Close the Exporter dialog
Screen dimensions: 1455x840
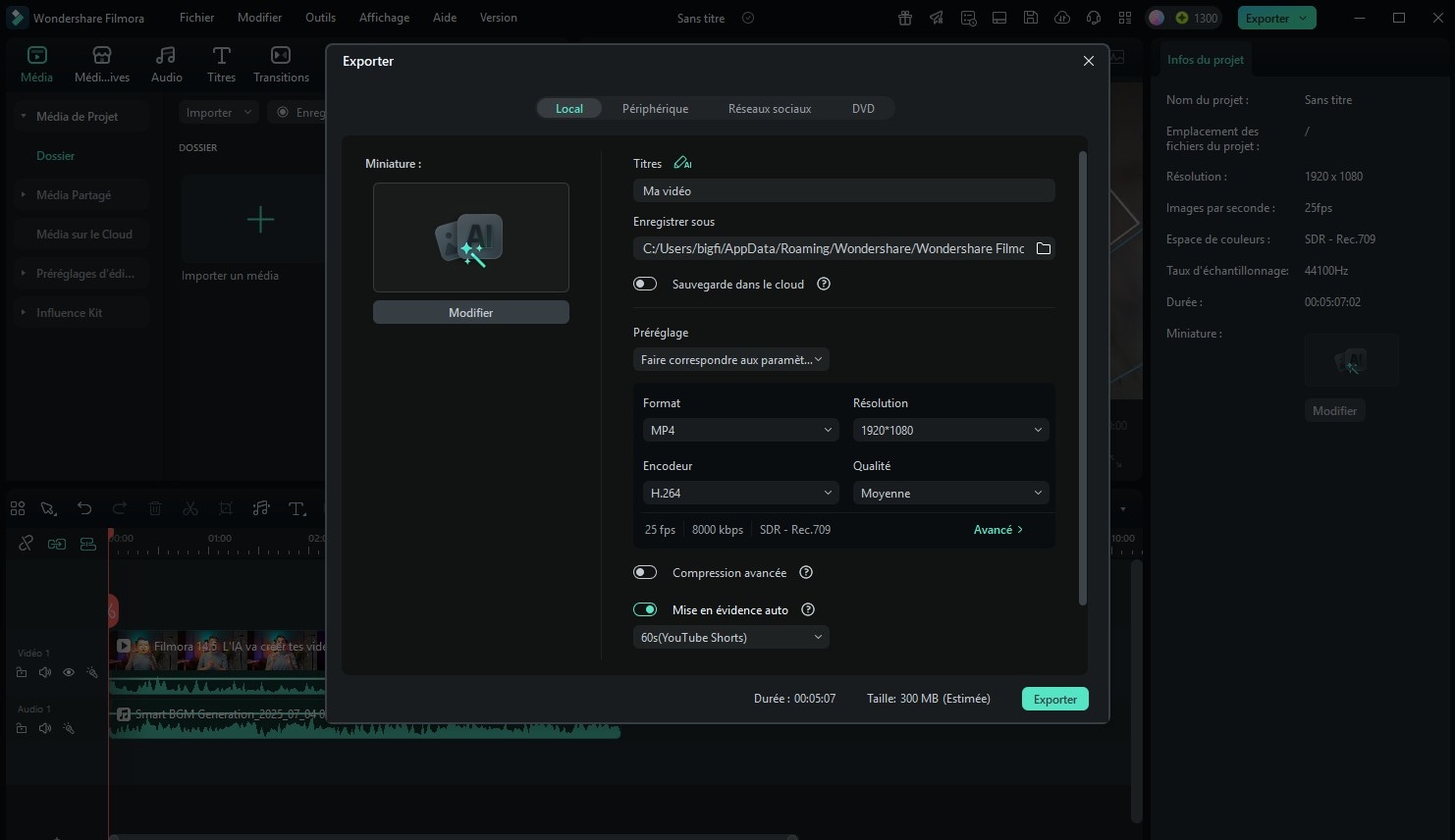point(1088,61)
